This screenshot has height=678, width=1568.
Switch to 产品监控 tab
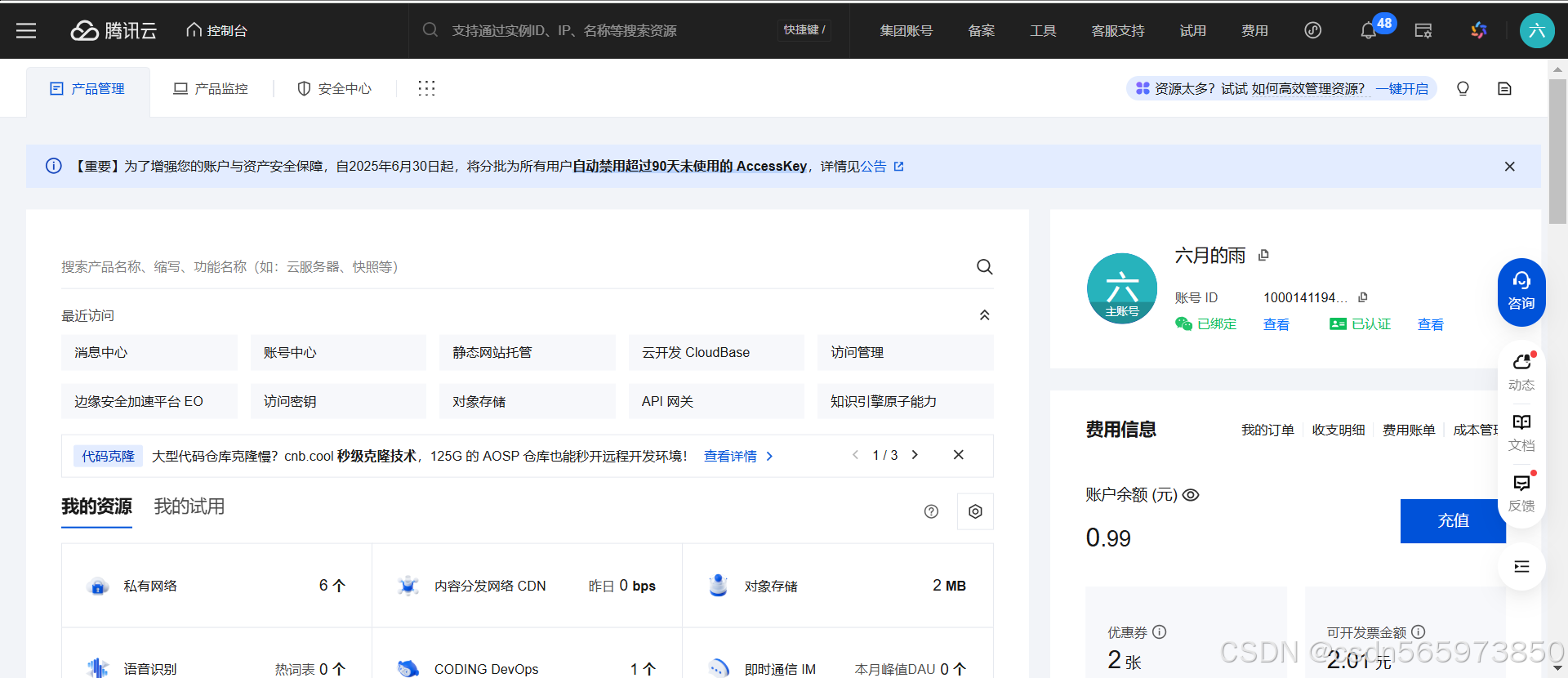pyautogui.click(x=211, y=88)
